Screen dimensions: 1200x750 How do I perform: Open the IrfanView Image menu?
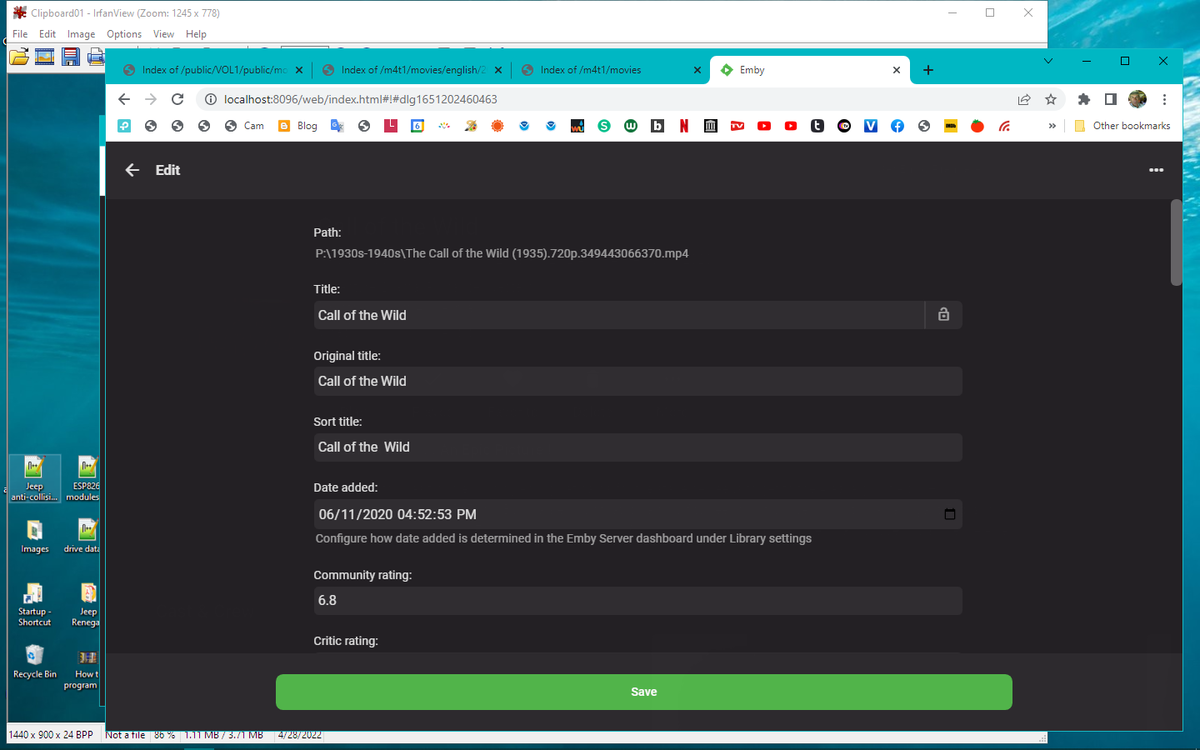(80, 33)
